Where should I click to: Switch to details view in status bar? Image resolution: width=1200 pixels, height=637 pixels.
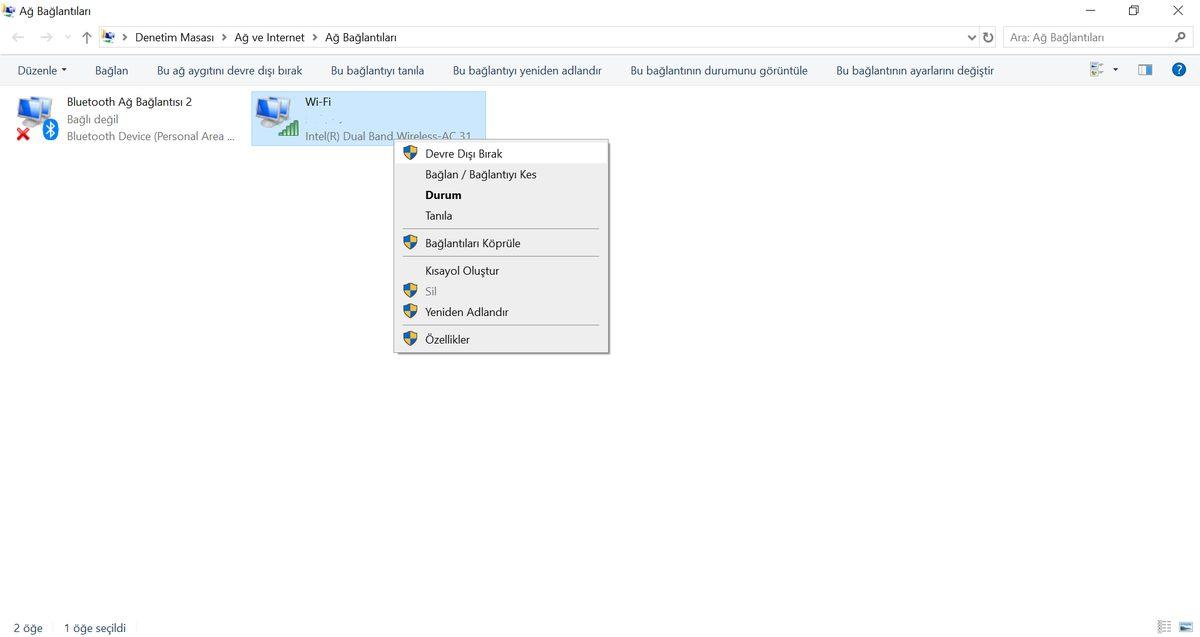click(x=1164, y=627)
